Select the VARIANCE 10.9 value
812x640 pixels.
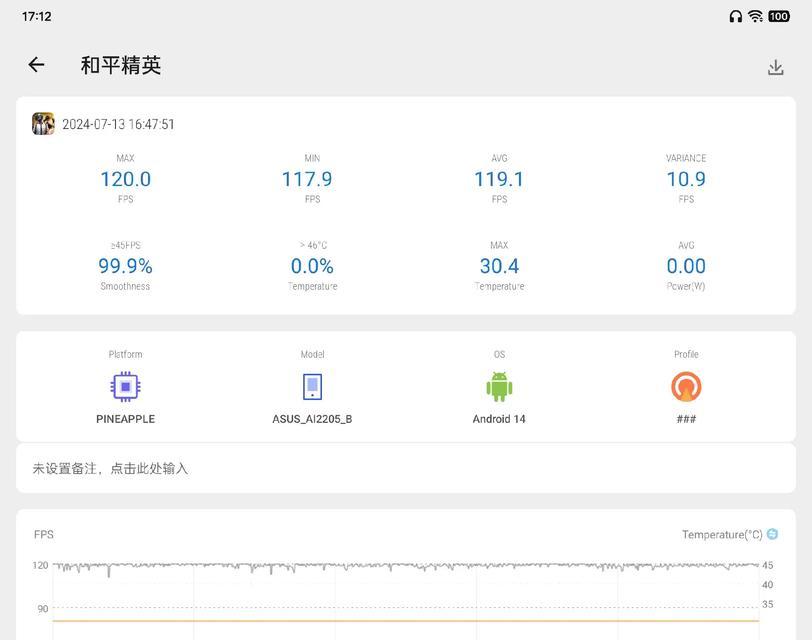click(686, 179)
